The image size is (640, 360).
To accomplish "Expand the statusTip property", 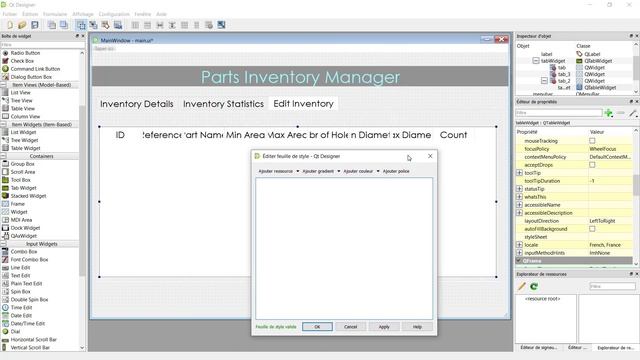I will tap(519, 189).
